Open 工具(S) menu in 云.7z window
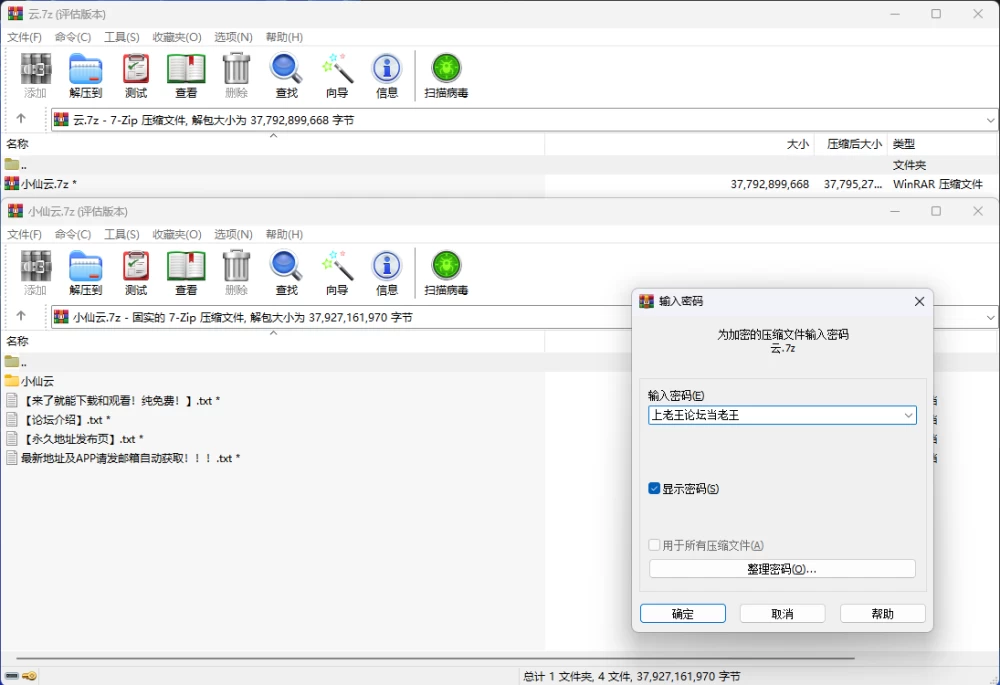1000x685 pixels. click(x=122, y=37)
